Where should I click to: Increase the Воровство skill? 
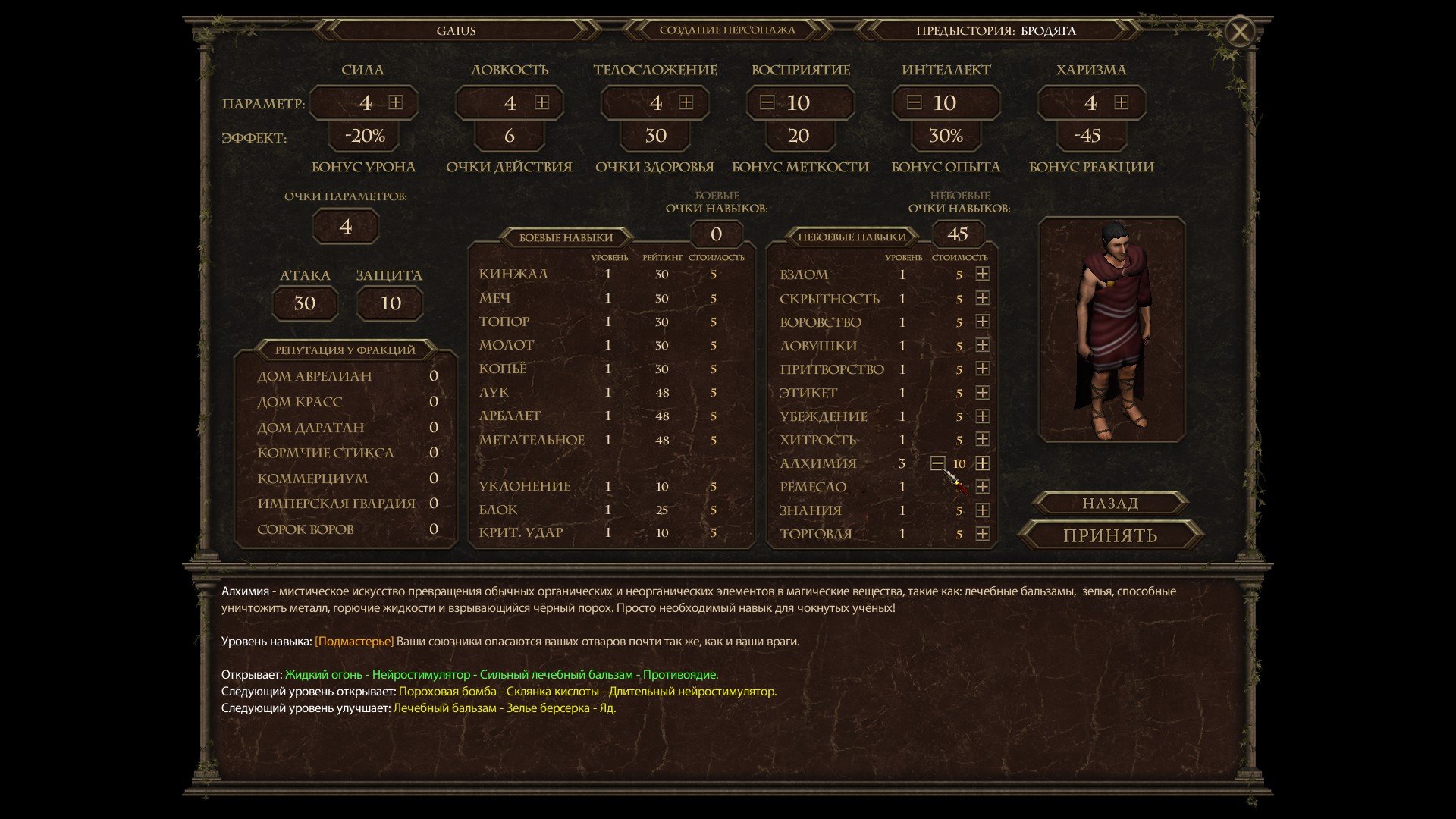[x=982, y=322]
